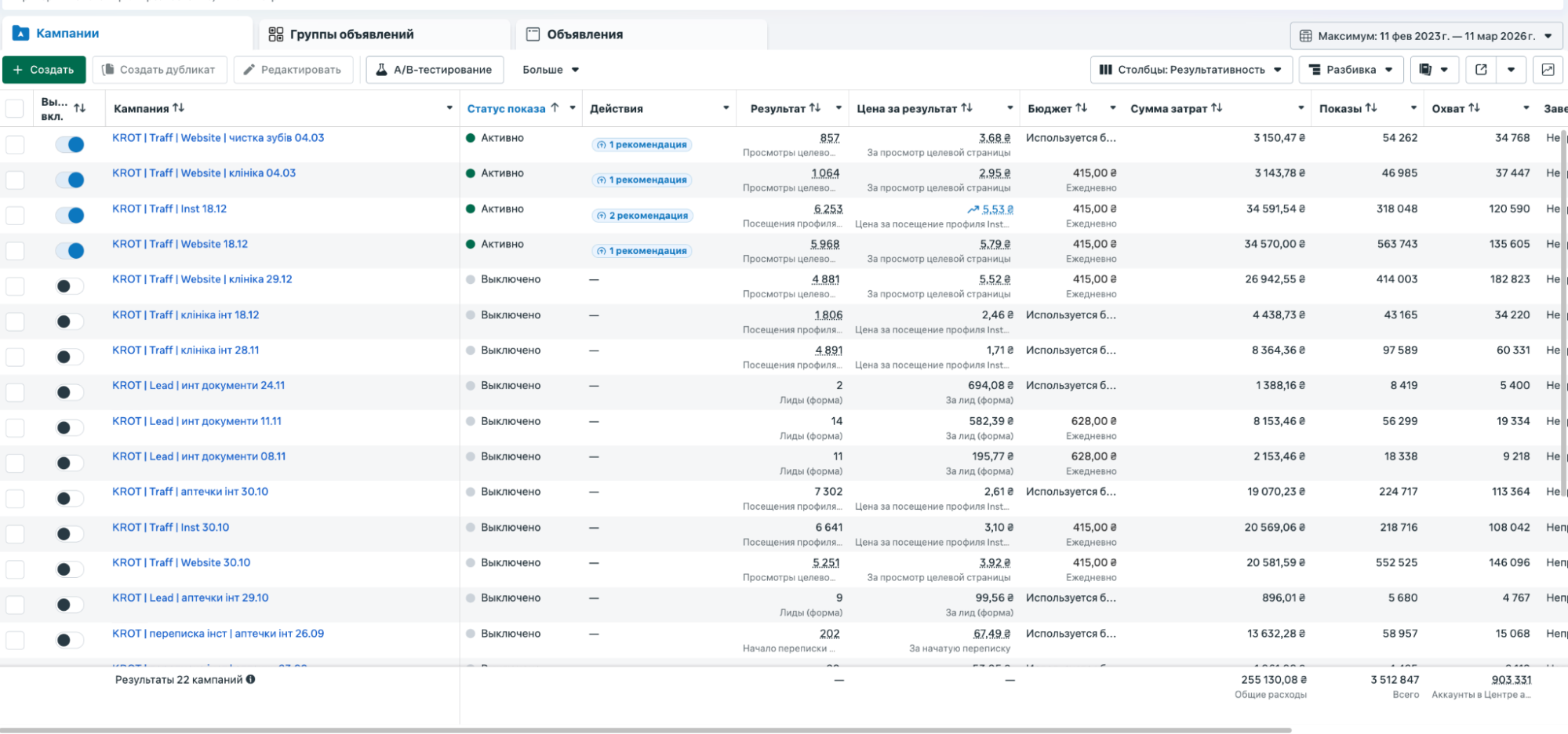Image resolution: width=1568 pixels, height=734 pixels.
Task: Enable the KROT Traff Website 30.10 campaign toggle
Action: [x=70, y=569]
